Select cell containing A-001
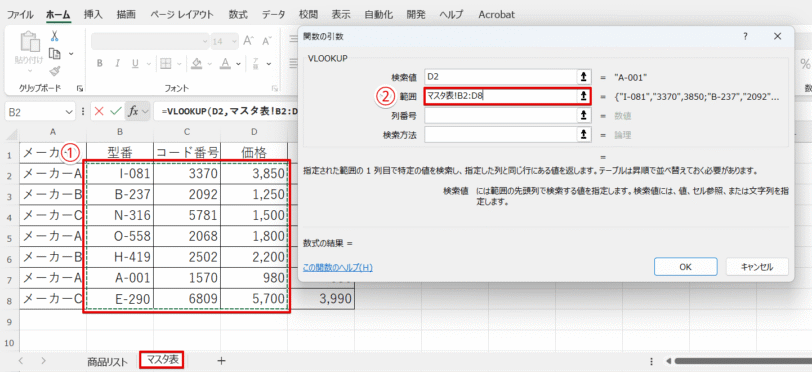Viewport: 812px width, 372px height. click(120, 279)
